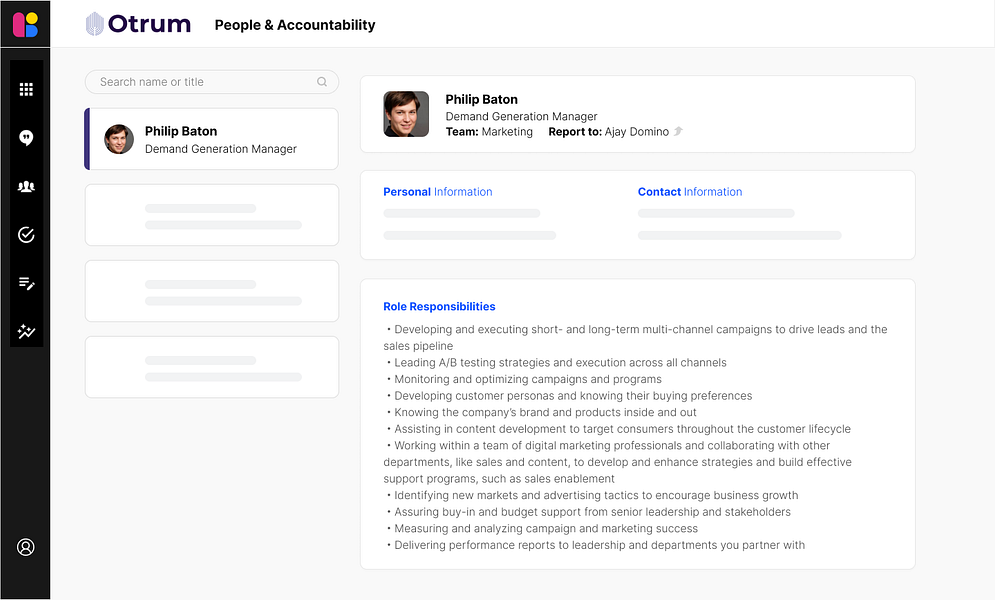Click the colorful logo in top-left corner
995x600 pixels.
coord(25,24)
